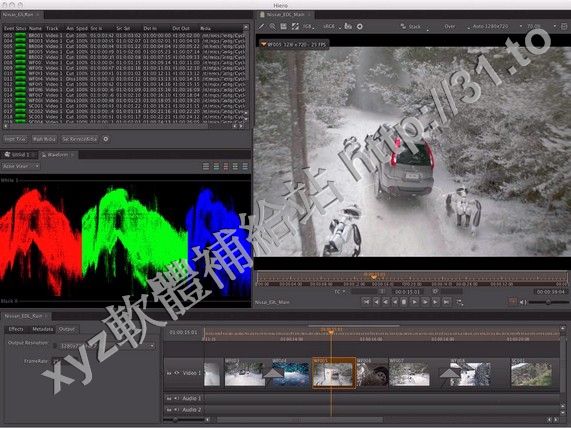Viewport: 571px width, 428px height.
Task: Toggle the Video 1 track eye visibility icon
Action: pos(177,373)
